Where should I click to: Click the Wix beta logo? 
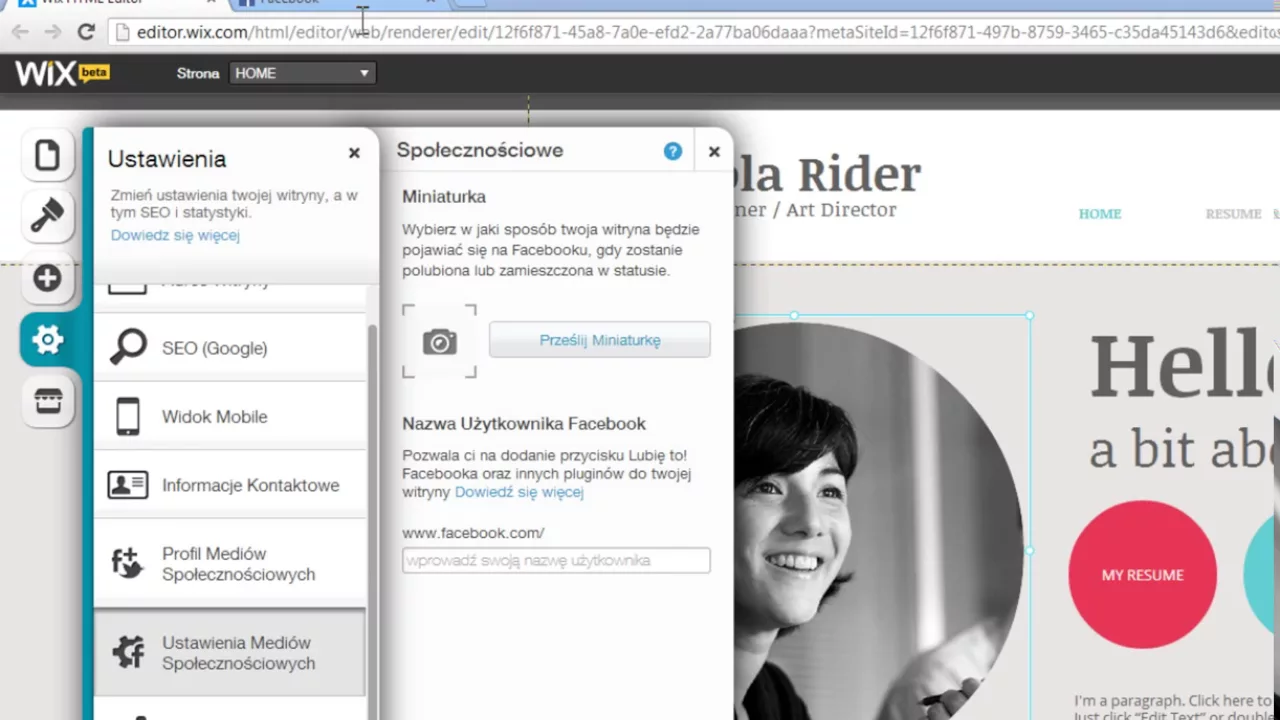tap(62, 73)
